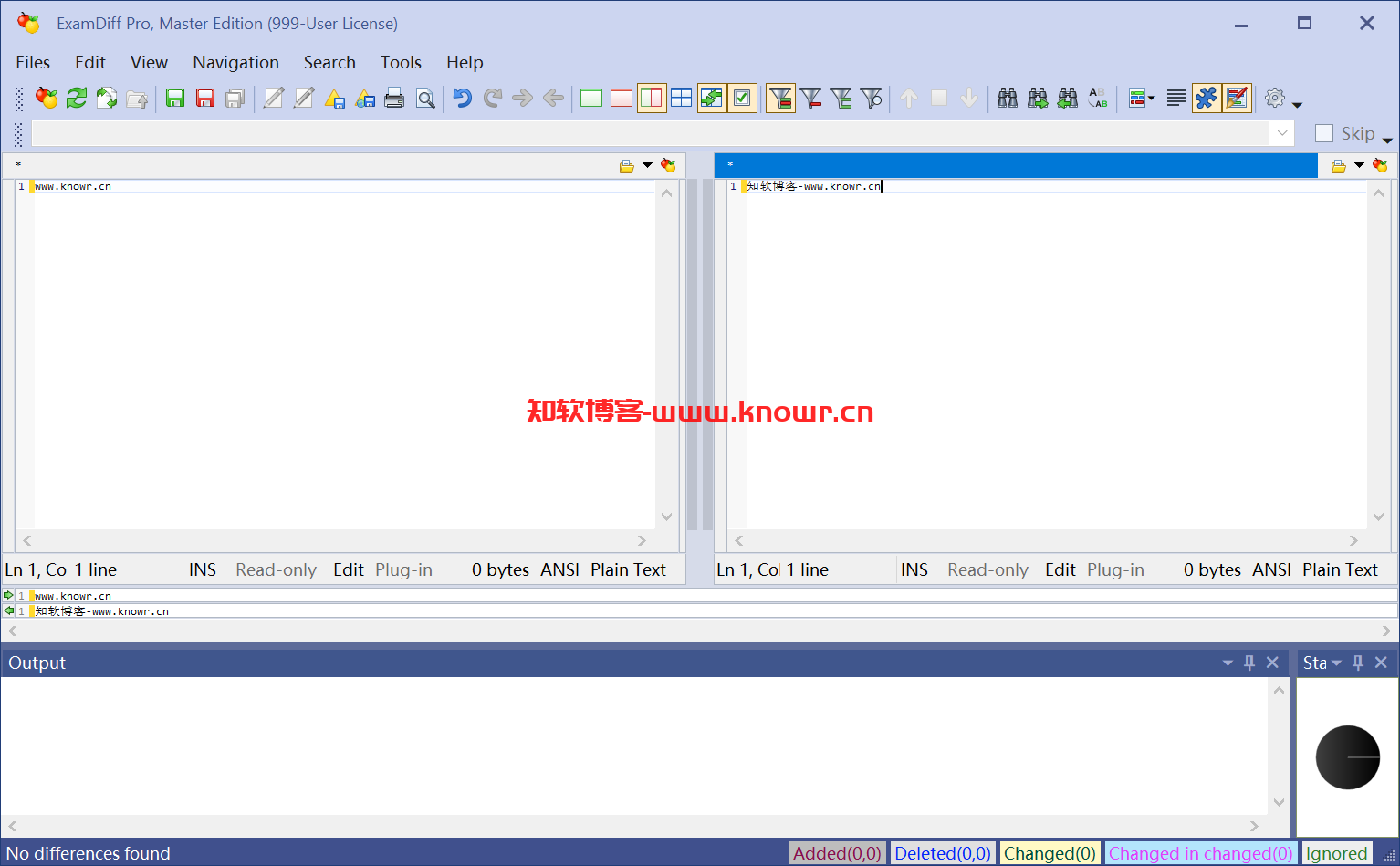Image resolution: width=1400 pixels, height=866 pixels.
Task: Toggle the blue puzzle plug-in button
Action: pos(1207,98)
